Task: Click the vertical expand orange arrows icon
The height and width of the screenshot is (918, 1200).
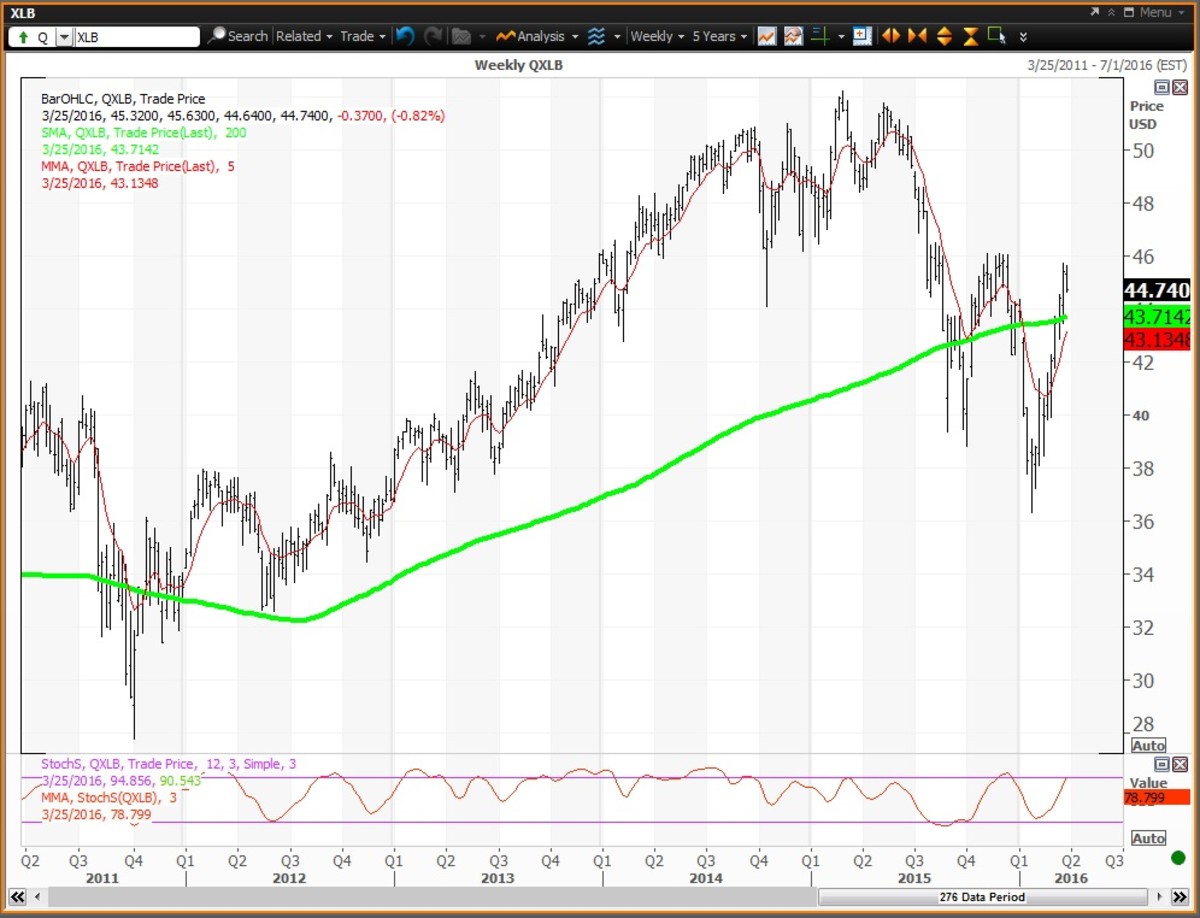Action: pos(944,36)
